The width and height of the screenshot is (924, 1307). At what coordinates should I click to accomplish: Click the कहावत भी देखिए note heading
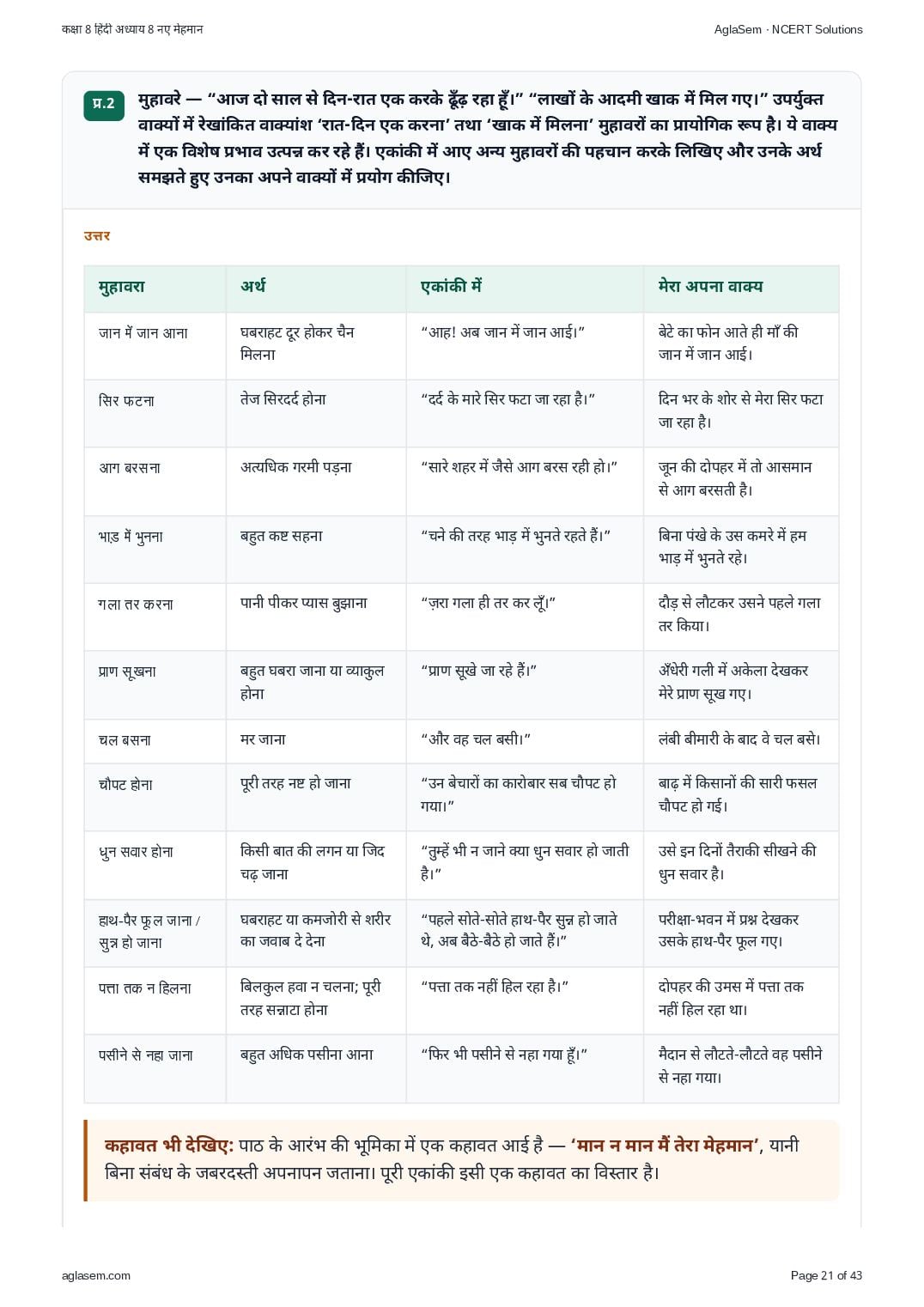169,1146
